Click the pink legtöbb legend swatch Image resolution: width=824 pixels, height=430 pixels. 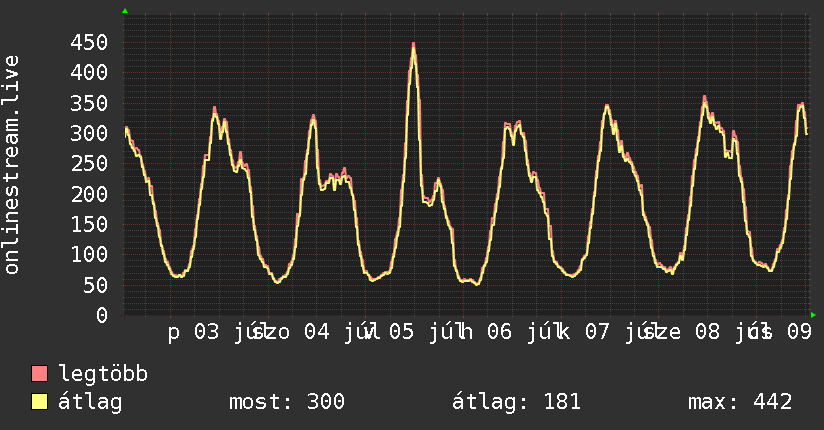point(39,374)
